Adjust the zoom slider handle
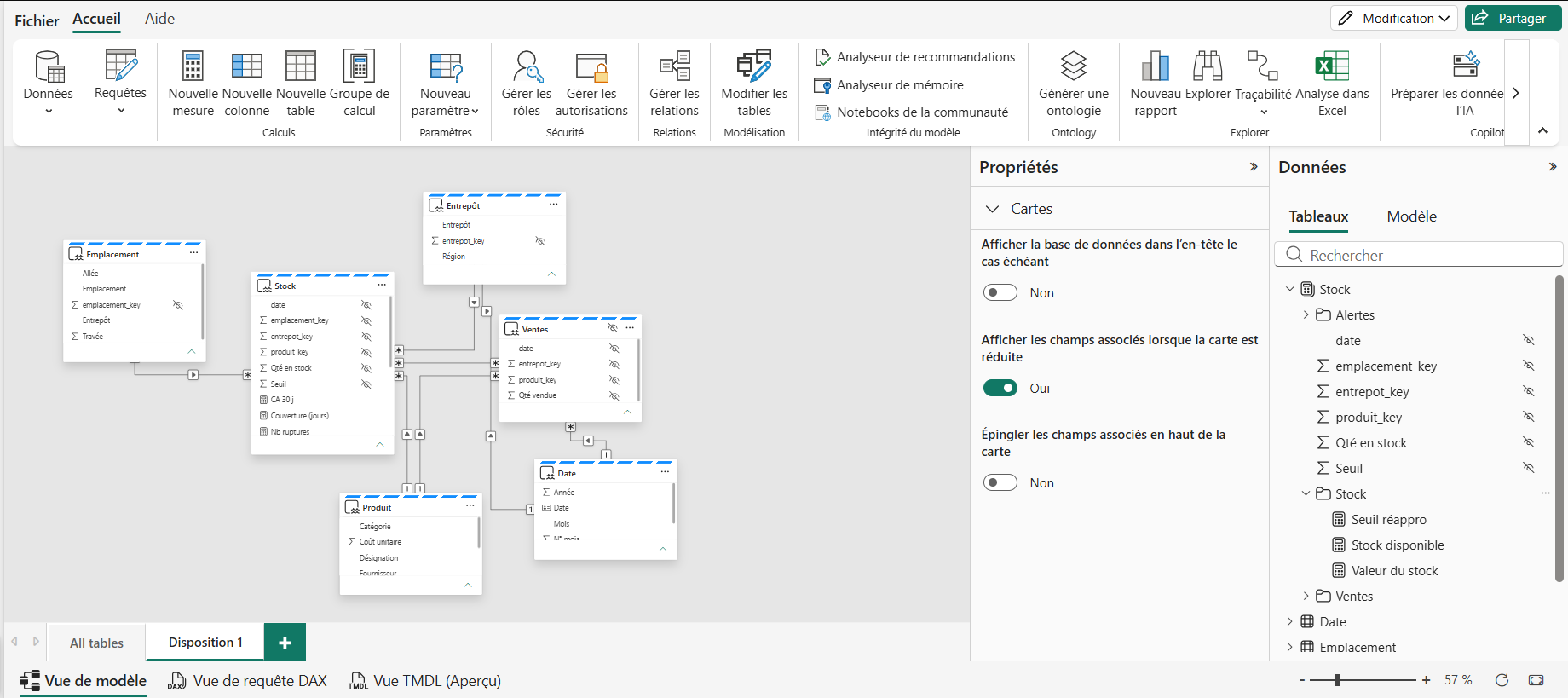This screenshot has width=1568, height=698. coord(1338,680)
